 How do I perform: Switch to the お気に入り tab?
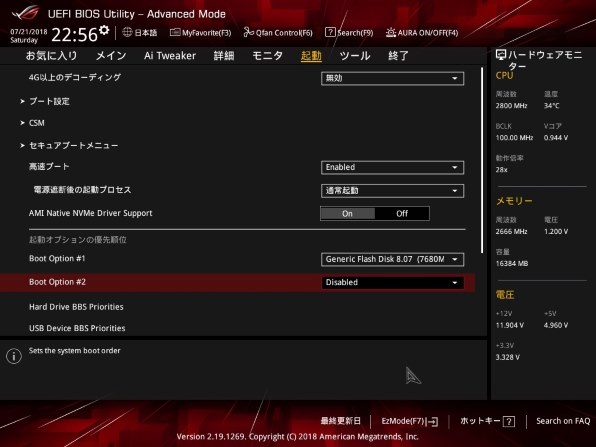(x=51, y=56)
